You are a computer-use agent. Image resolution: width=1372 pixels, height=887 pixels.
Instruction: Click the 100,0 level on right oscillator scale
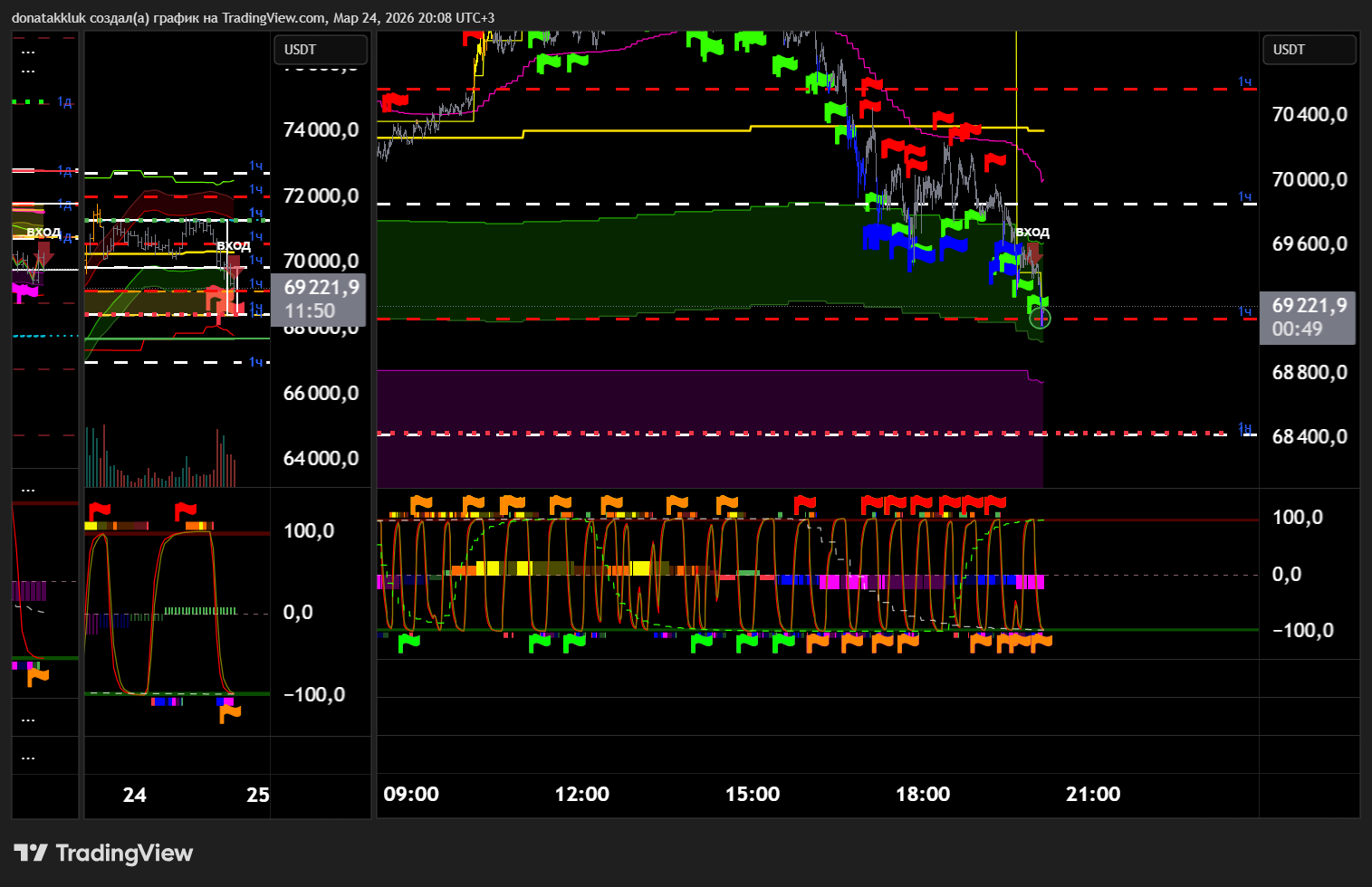tap(1297, 517)
